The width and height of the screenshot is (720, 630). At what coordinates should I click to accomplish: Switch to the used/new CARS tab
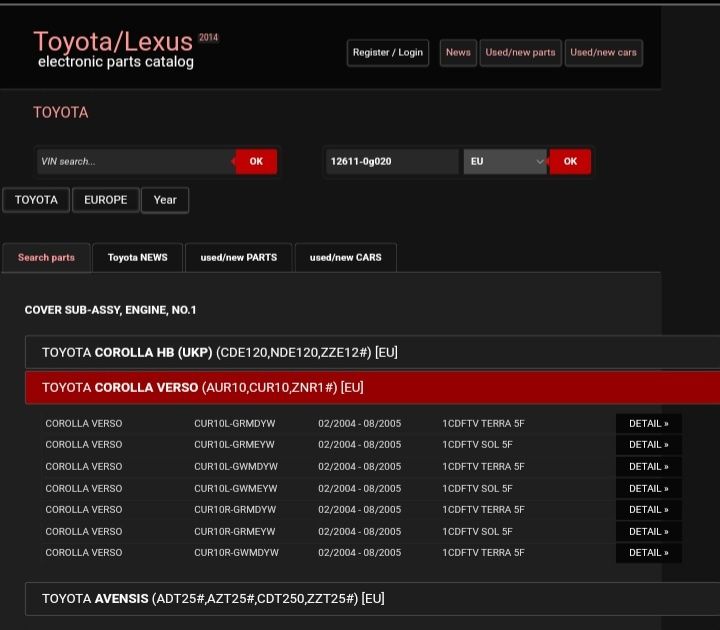click(x=346, y=258)
